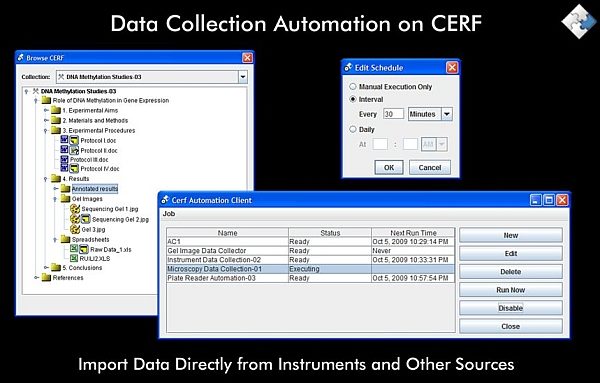Click the Excel icon for RUIJ2.XLS

74,258
